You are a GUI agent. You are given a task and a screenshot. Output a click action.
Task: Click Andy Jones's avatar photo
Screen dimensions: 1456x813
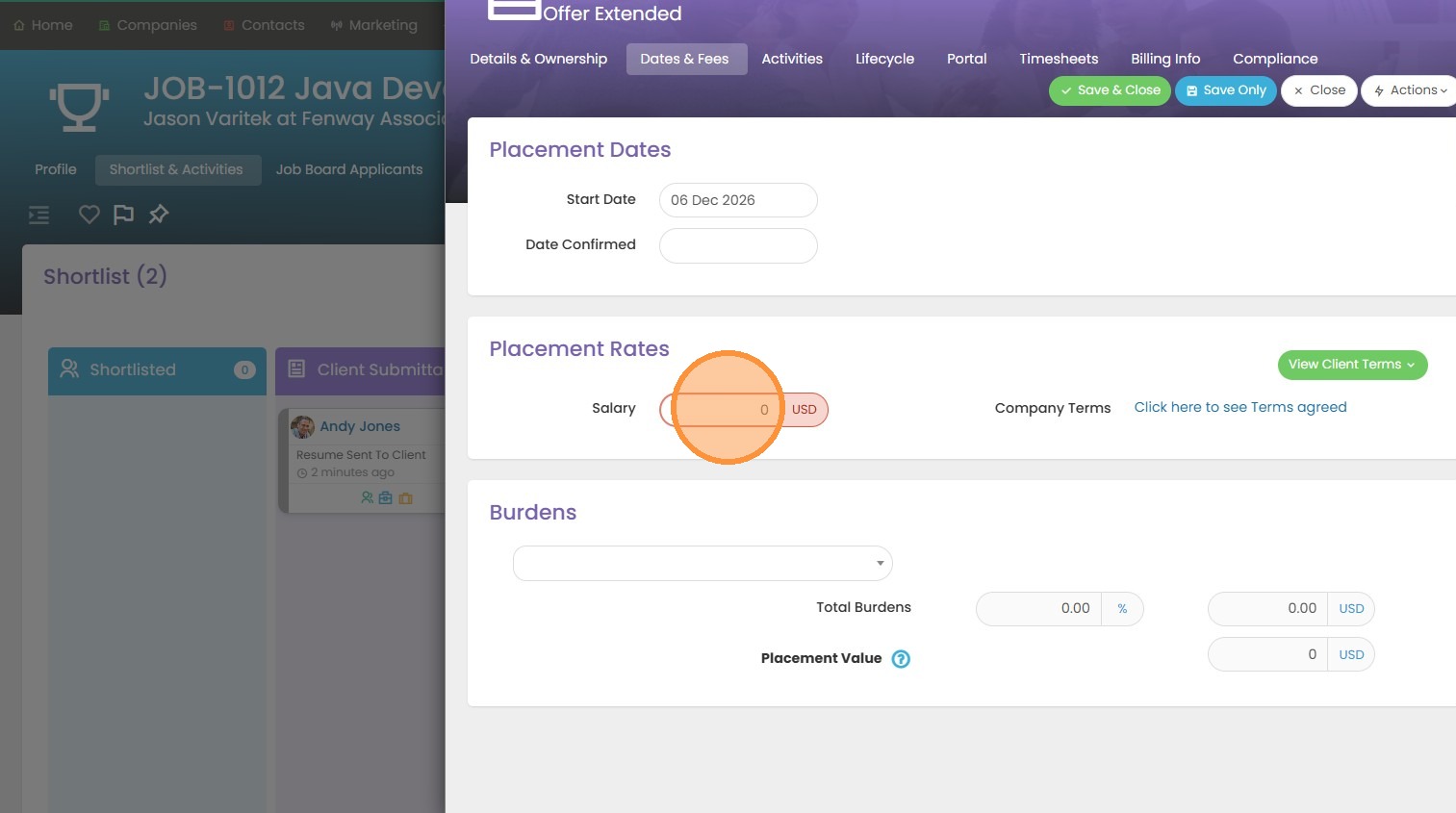coord(302,426)
